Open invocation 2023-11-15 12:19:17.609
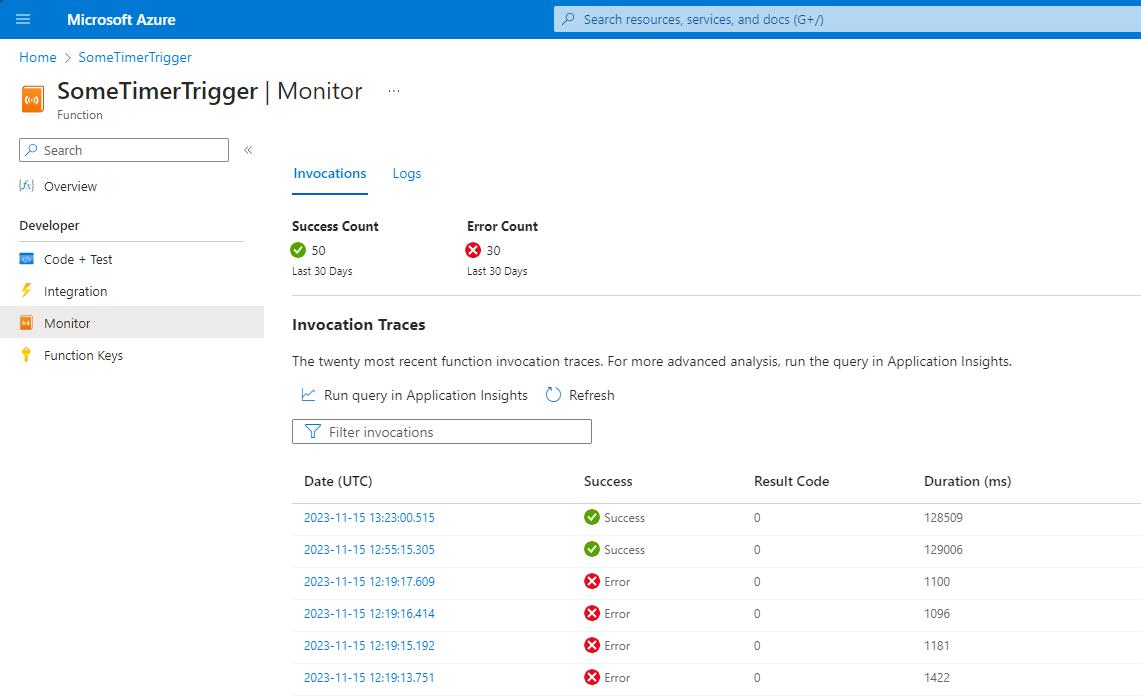 click(x=369, y=582)
